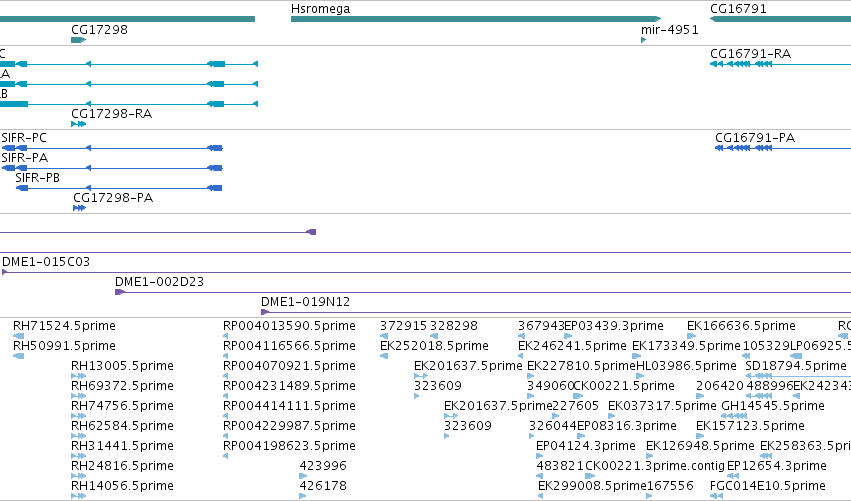Open the EK126948.5prime EST label
The image size is (851, 501).
(701, 446)
